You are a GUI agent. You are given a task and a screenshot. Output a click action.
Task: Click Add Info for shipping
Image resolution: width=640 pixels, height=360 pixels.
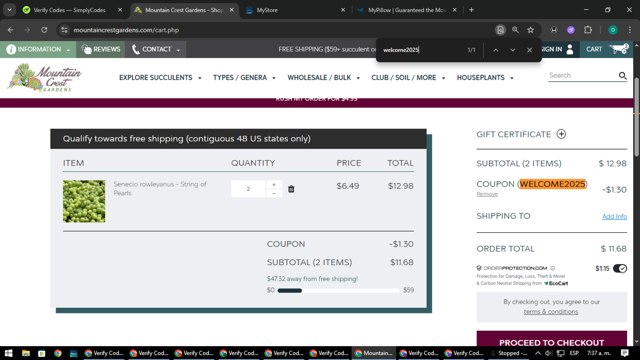pos(614,216)
